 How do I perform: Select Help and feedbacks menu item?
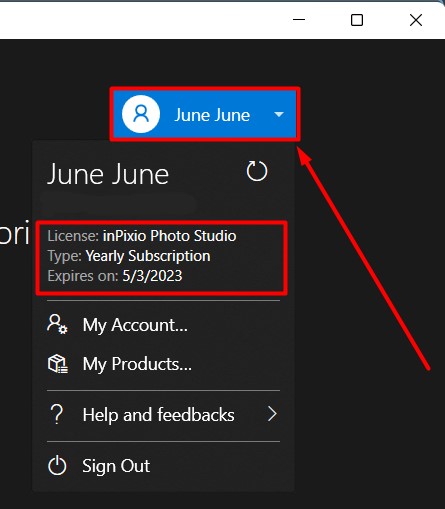pos(163,415)
